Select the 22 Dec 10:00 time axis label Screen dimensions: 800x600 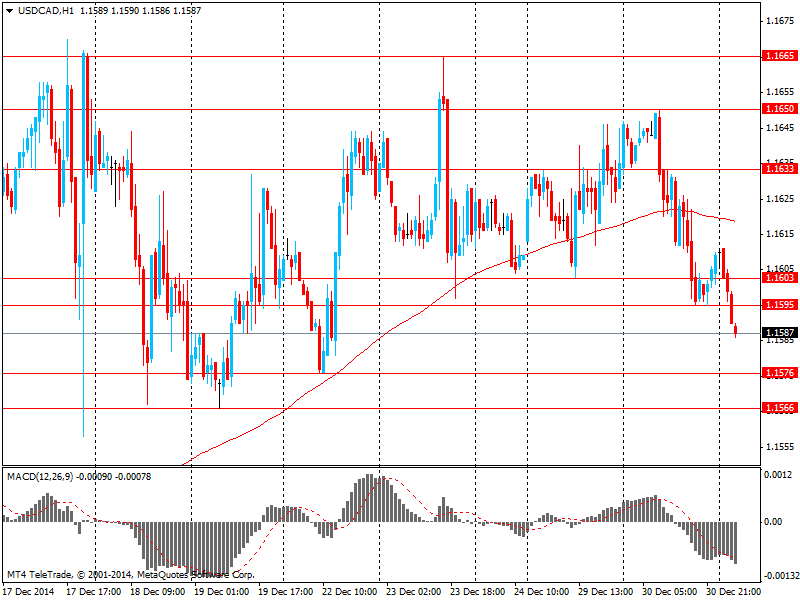tap(350, 592)
